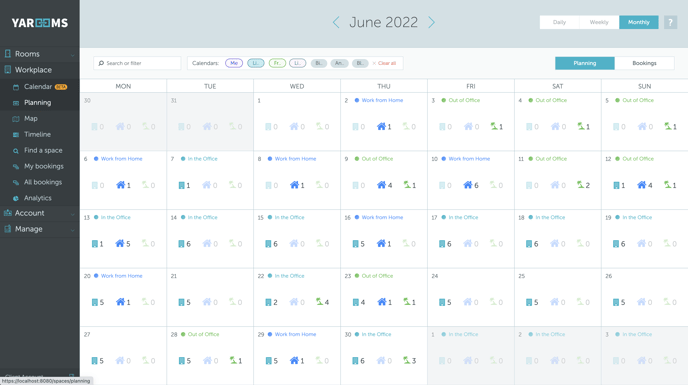Switch to Bookings view toggle
This screenshot has width=688, height=385.
(x=644, y=63)
